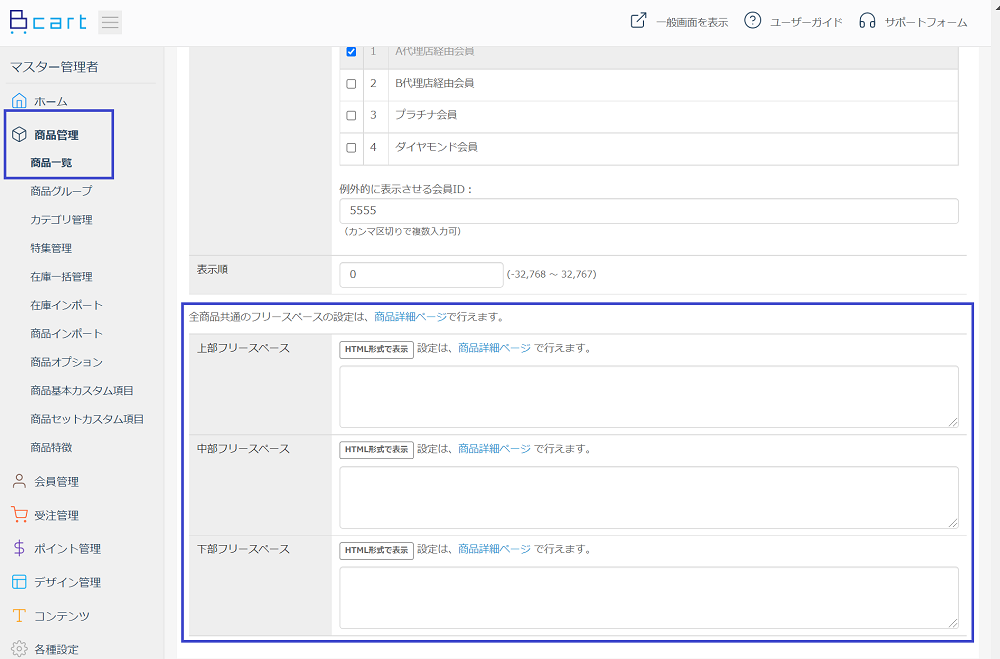The height and width of the screenshot is (659, 1000).
Task: Open 商品詳細ページ link beside 中部フリースペース
Action: (494, 448)
